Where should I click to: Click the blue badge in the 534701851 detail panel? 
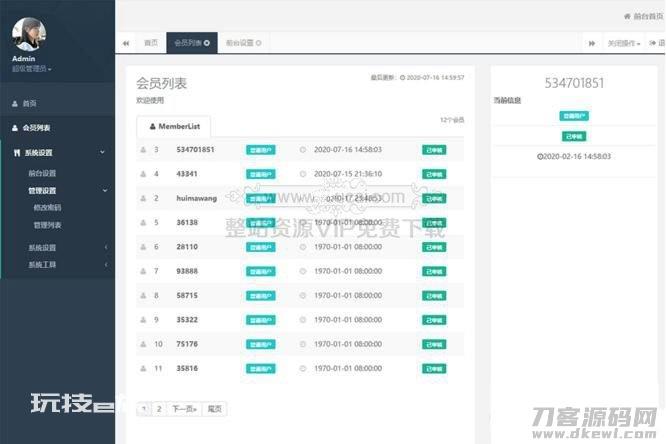(574, 116)
